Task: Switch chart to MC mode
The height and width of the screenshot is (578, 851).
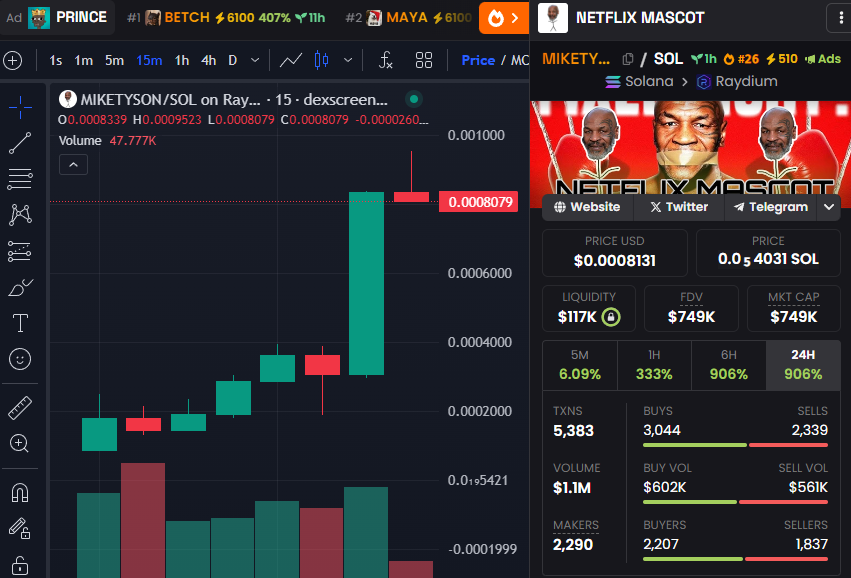Action: [x=519, y=60]
